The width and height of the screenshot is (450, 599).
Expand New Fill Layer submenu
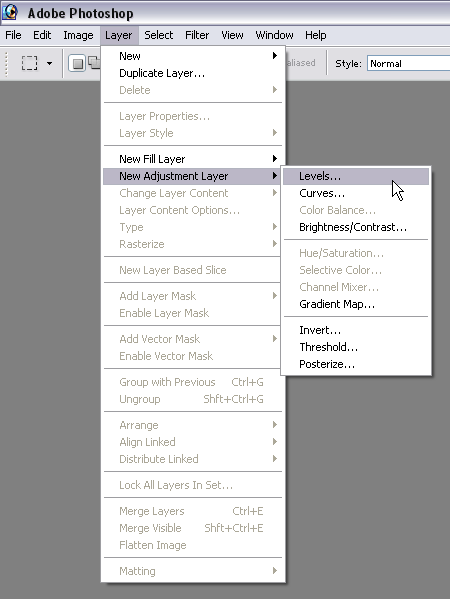[193, 159]
